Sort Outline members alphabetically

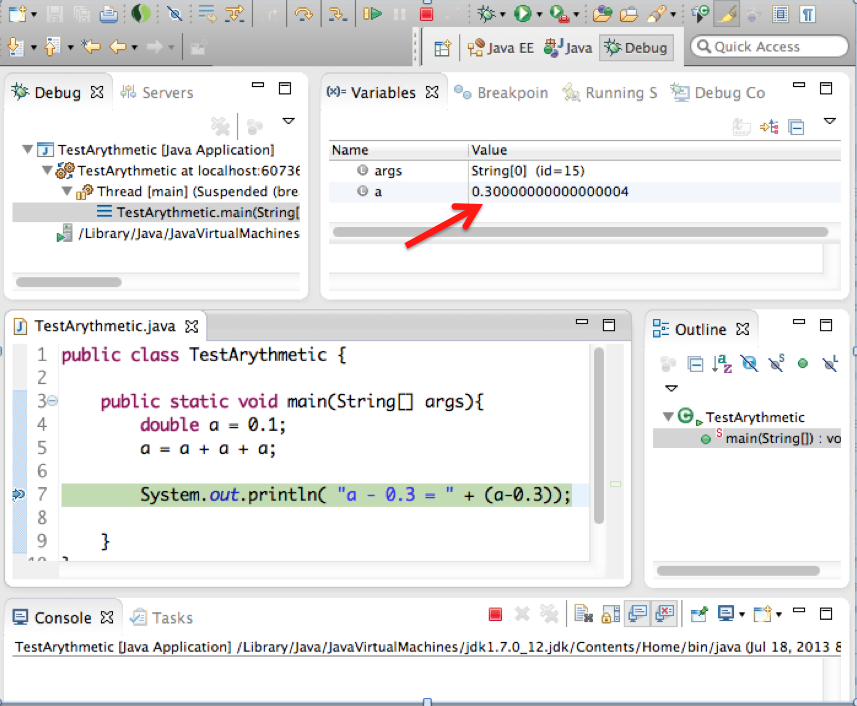[x=721, y=364]
